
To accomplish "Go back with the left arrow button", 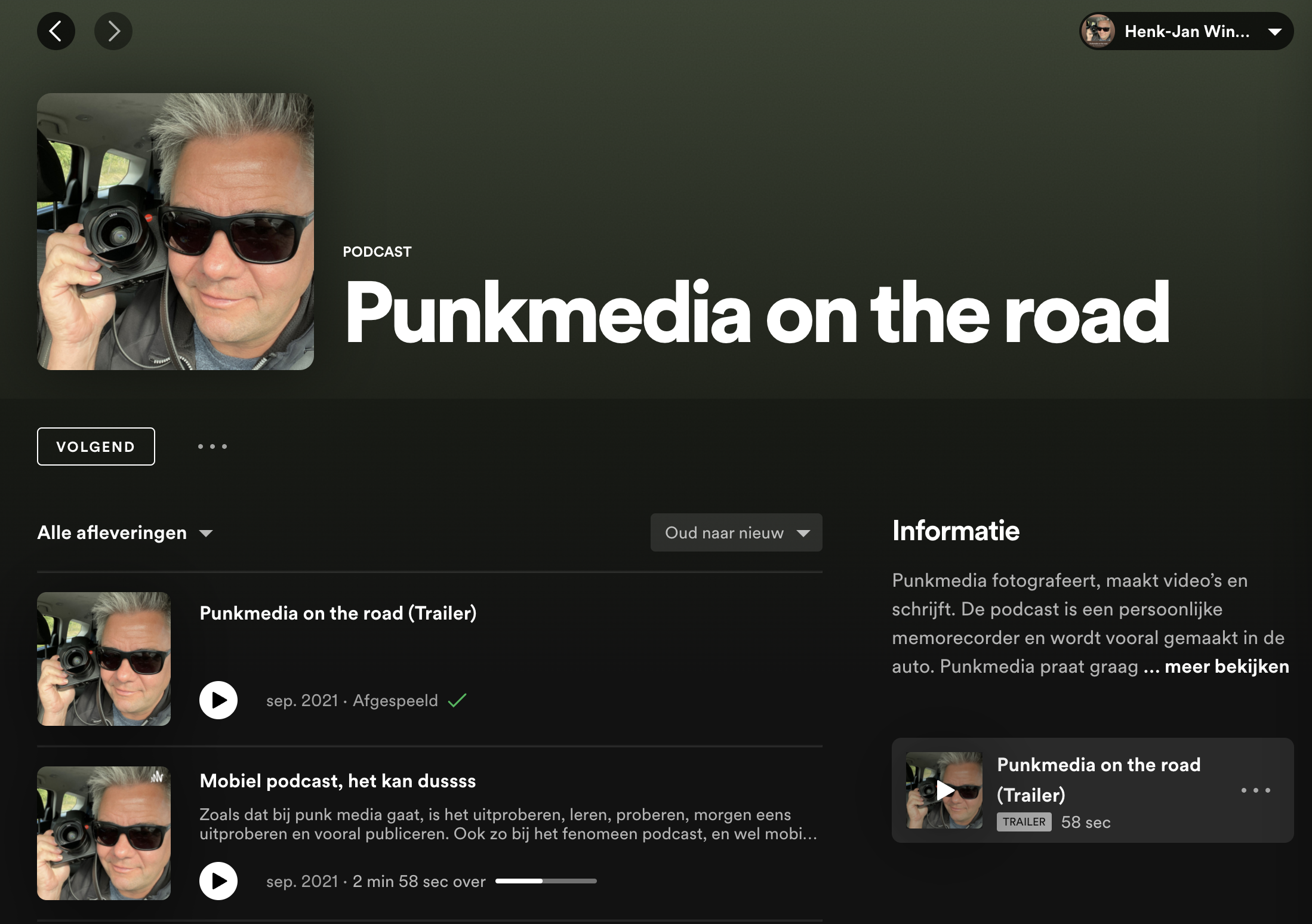I will [x=56, y=31].
